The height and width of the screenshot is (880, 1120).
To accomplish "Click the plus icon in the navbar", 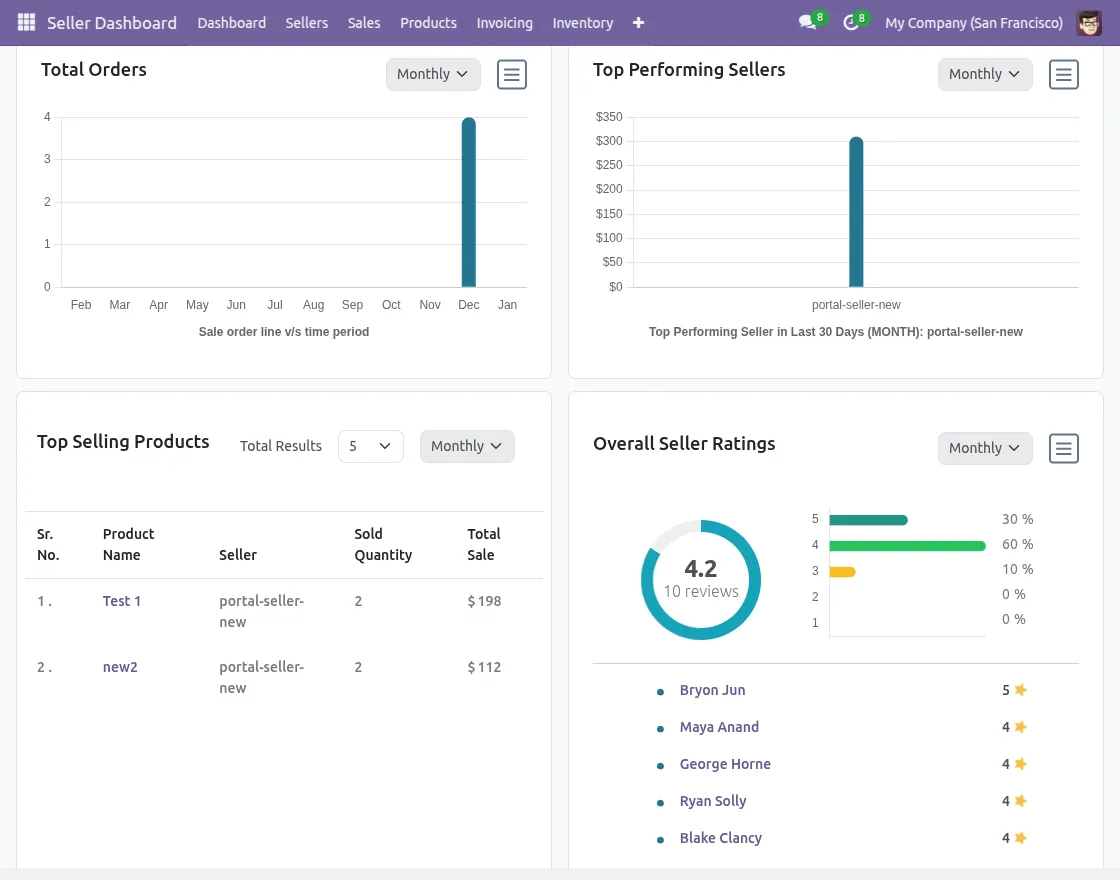I will [638, 22].
